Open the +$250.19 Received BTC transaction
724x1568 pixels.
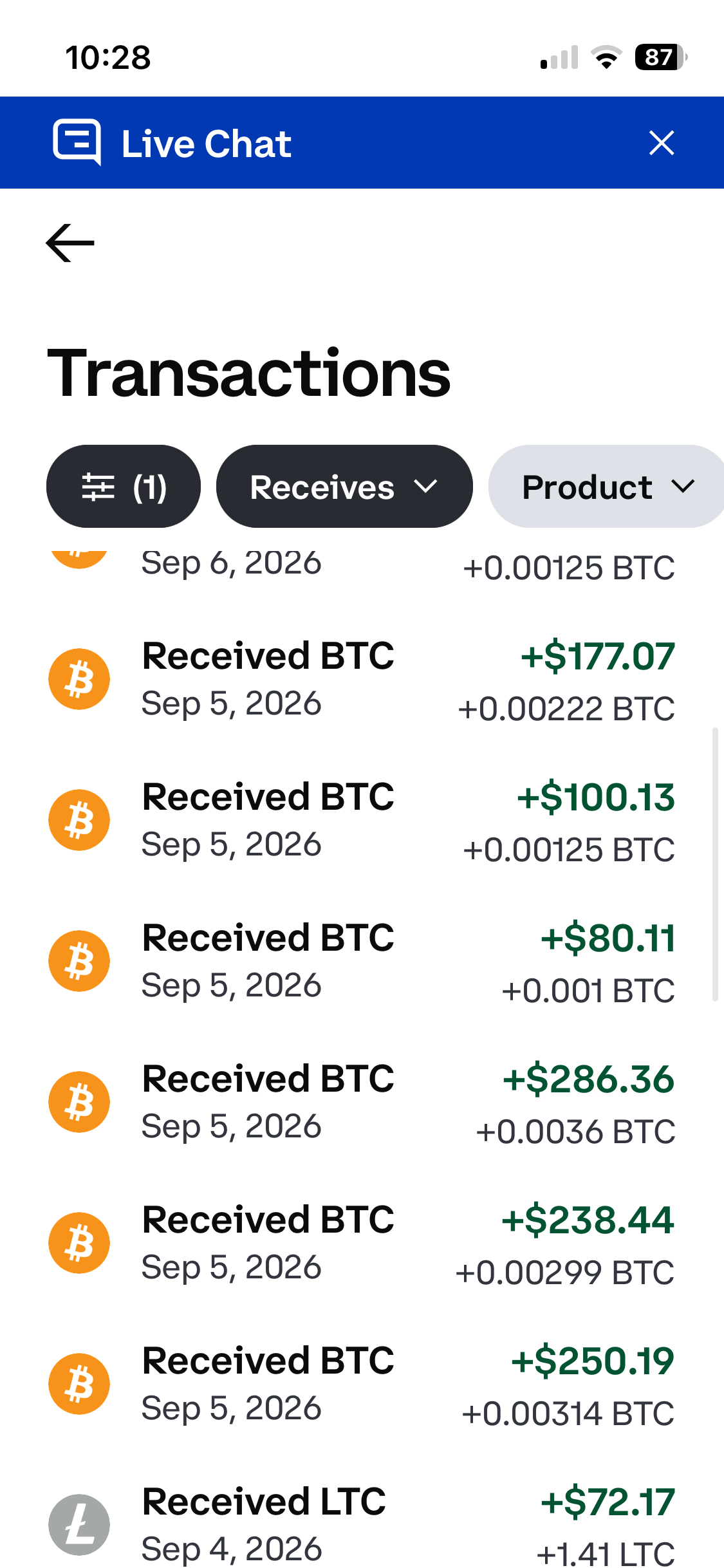tap(362, 1384)
